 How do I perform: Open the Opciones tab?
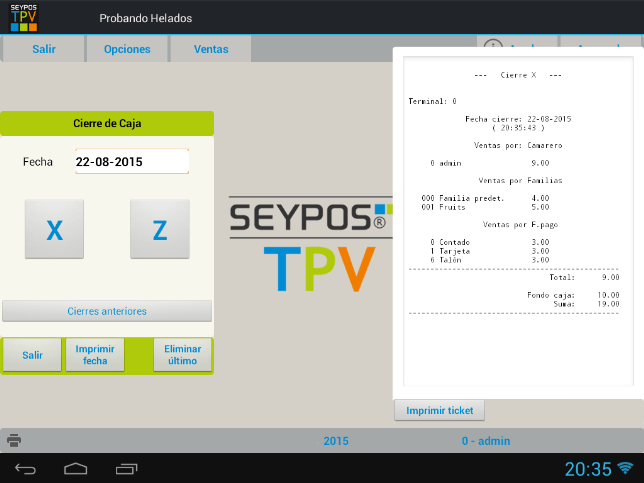tap(127, 49)
